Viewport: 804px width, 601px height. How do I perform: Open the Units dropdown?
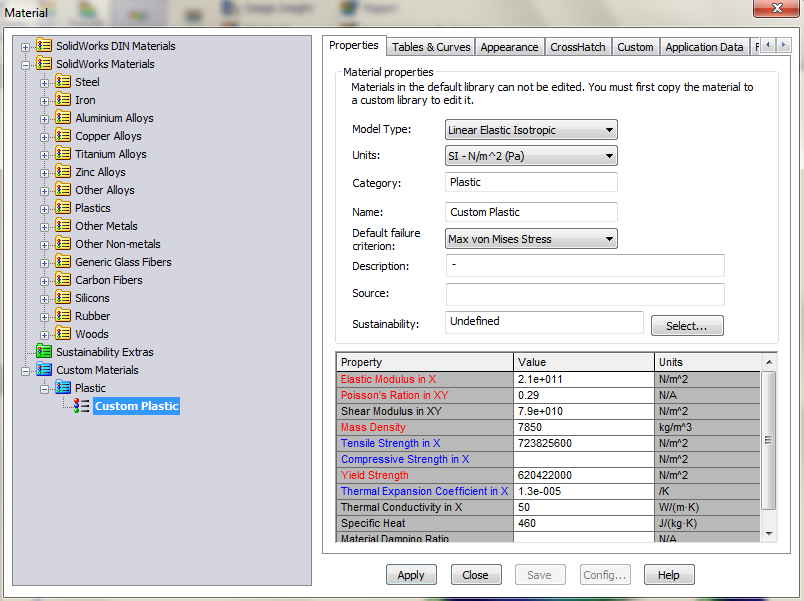[531, 156]
